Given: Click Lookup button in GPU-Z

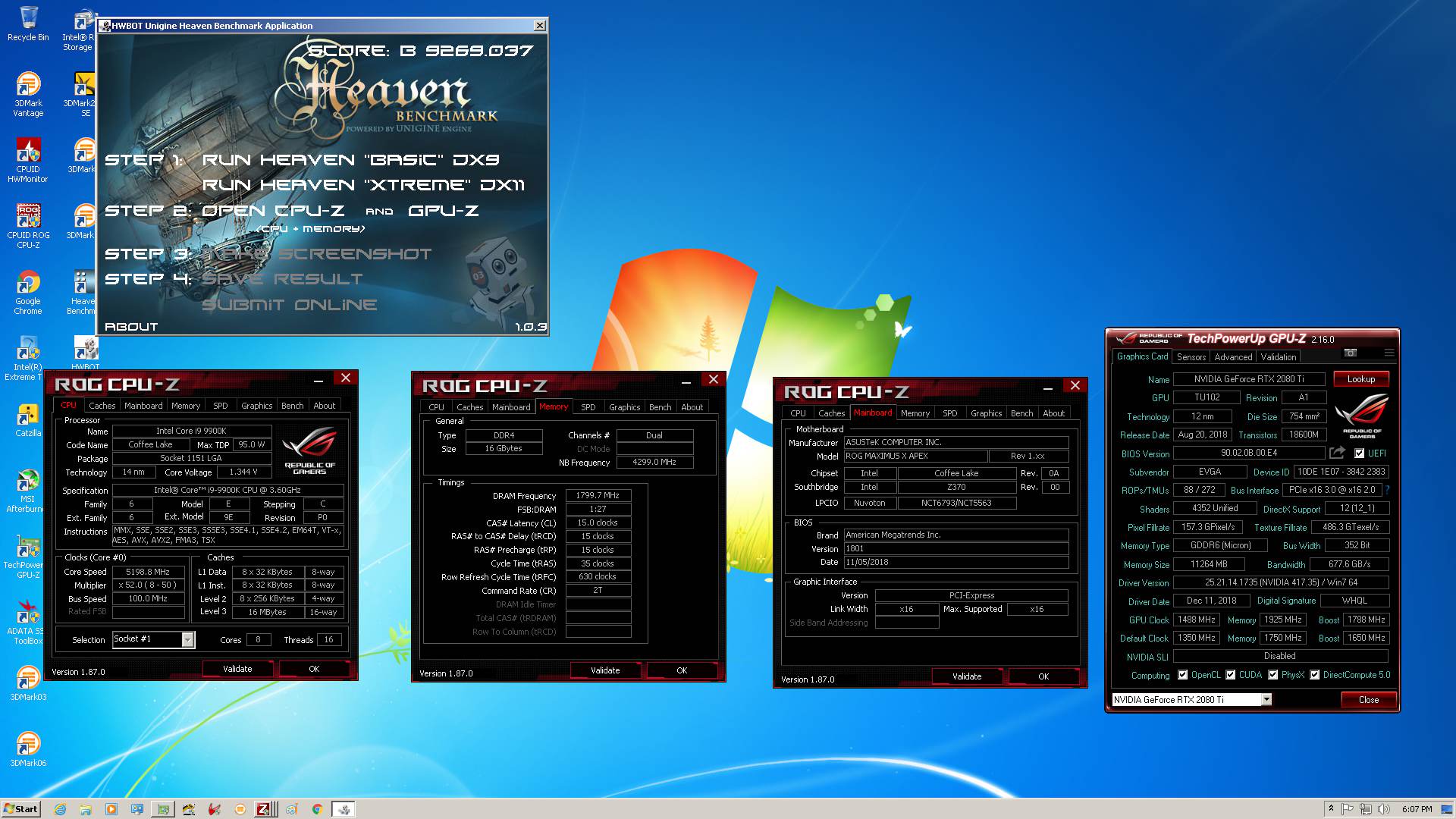Looking at the screenshot, I should 1361,379.
